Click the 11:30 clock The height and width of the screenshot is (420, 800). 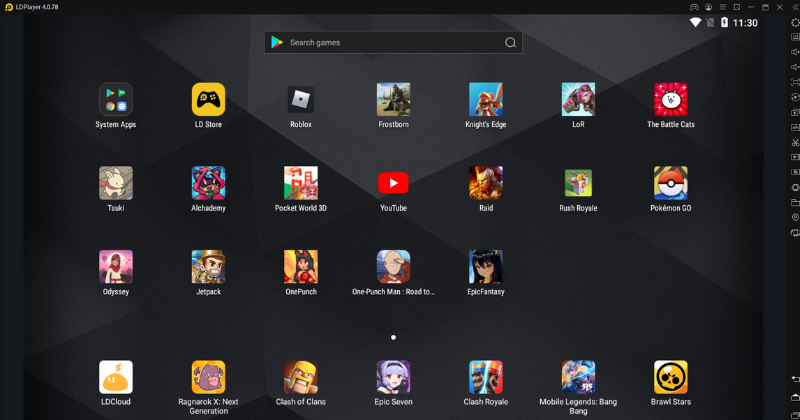click(x=745, y=23)
